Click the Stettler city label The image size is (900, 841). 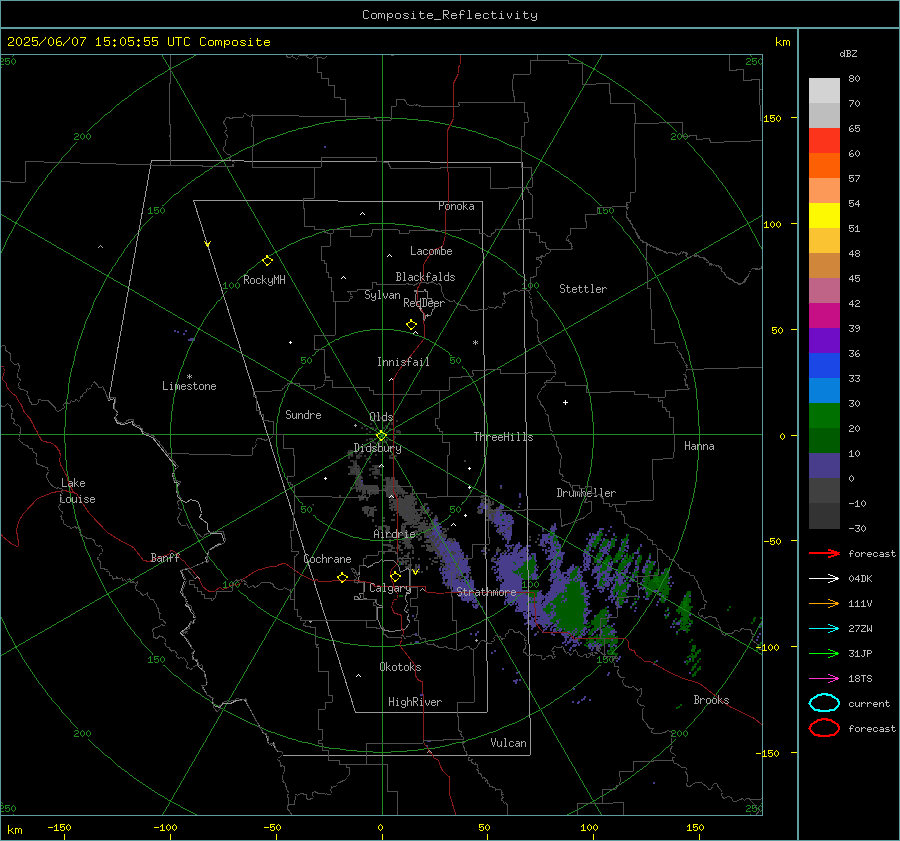coord(583,289)
